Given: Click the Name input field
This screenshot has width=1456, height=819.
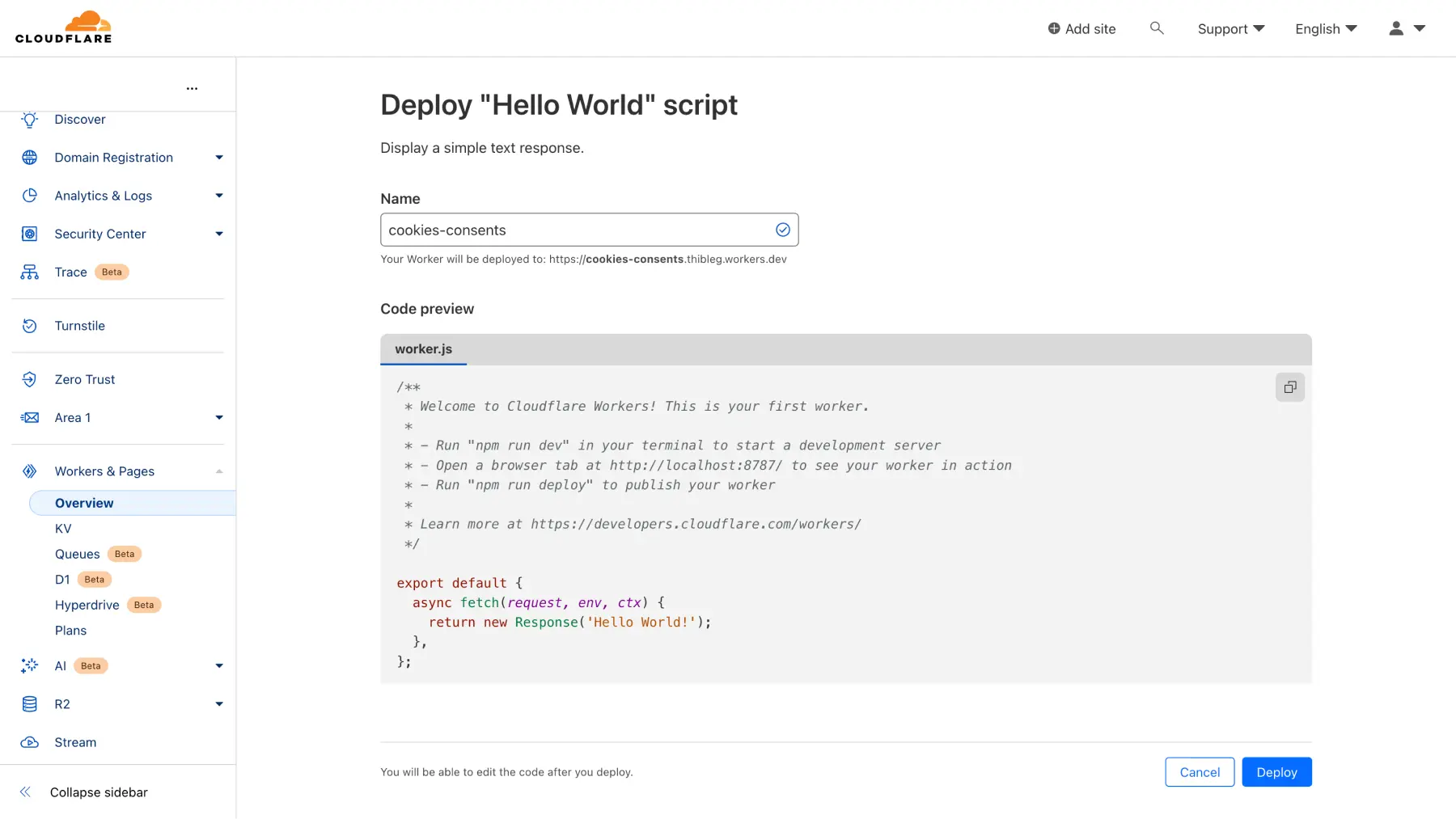Looking at the screenshot, I should point(589,230).
